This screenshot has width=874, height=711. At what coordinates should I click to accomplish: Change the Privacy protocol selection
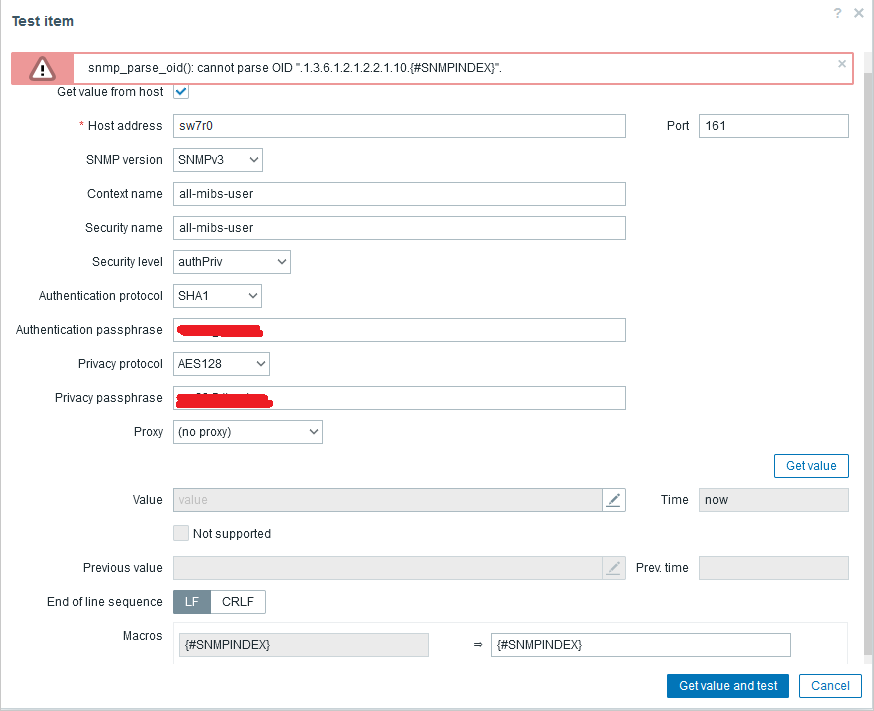(x=222, y=364)
